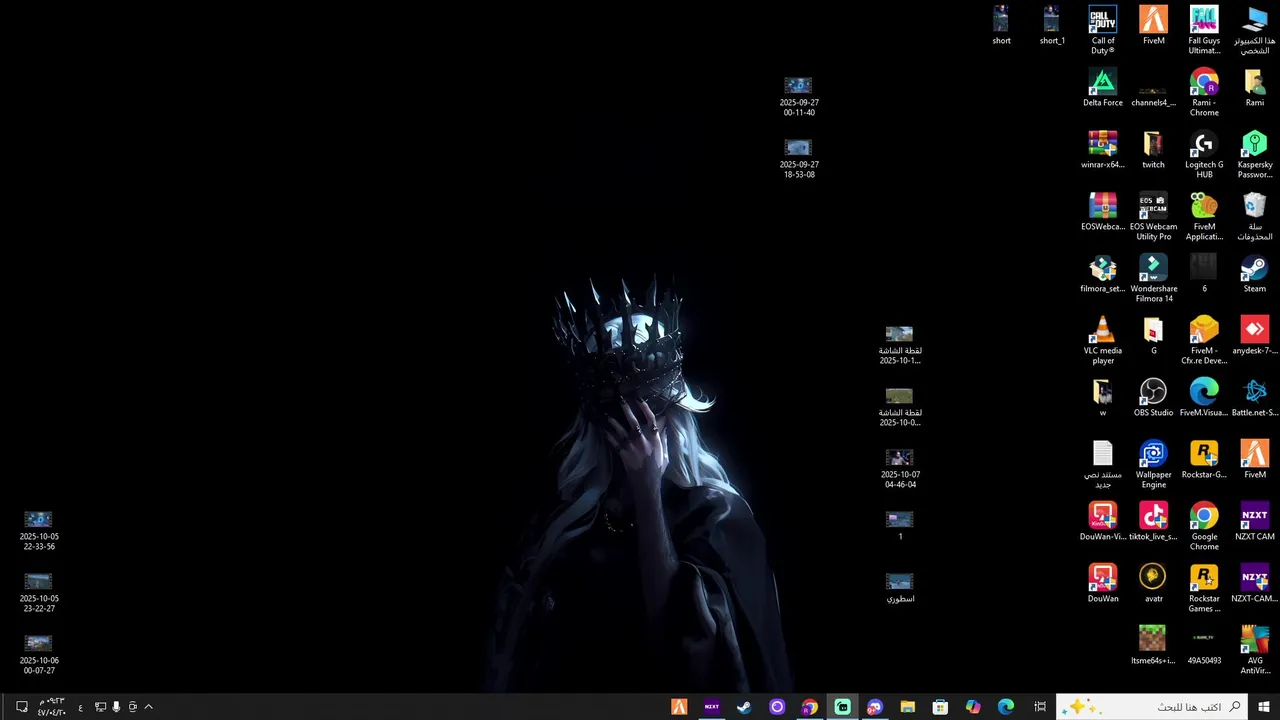Select the Google Chrome desktop shortcut

click(1204, 526)
